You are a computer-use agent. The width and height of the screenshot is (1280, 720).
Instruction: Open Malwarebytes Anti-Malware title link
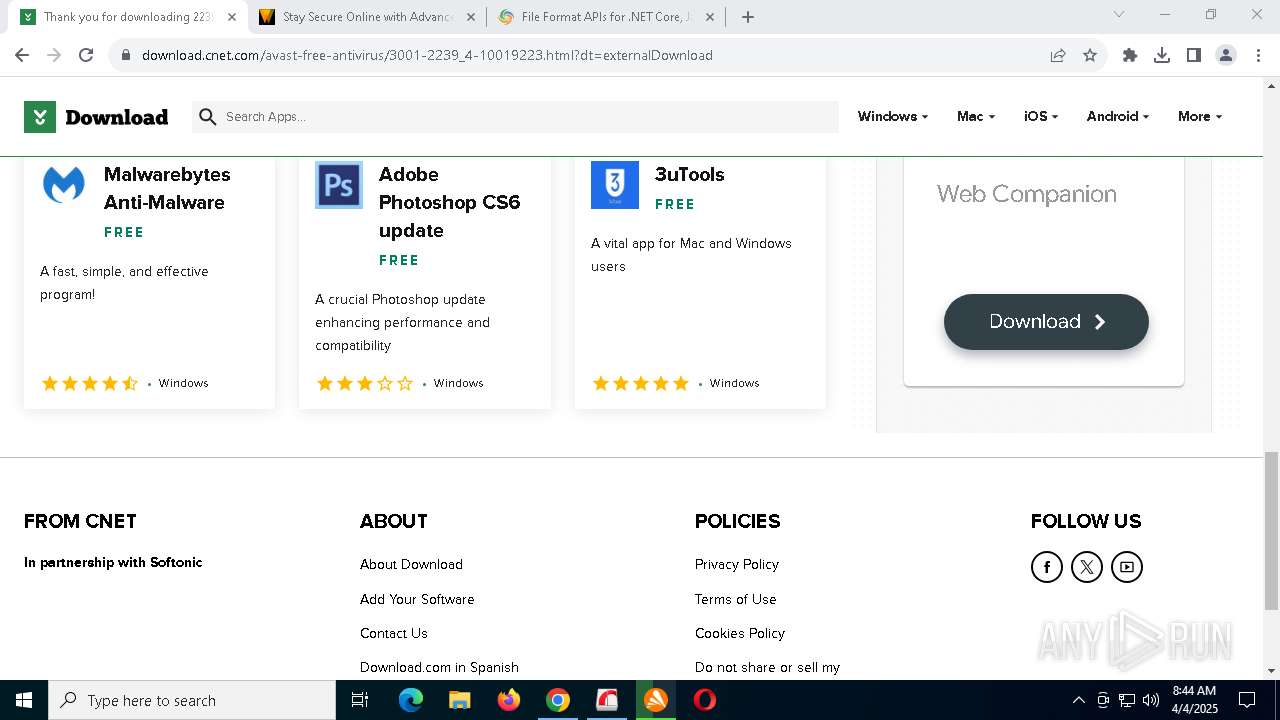pos(167,188)
